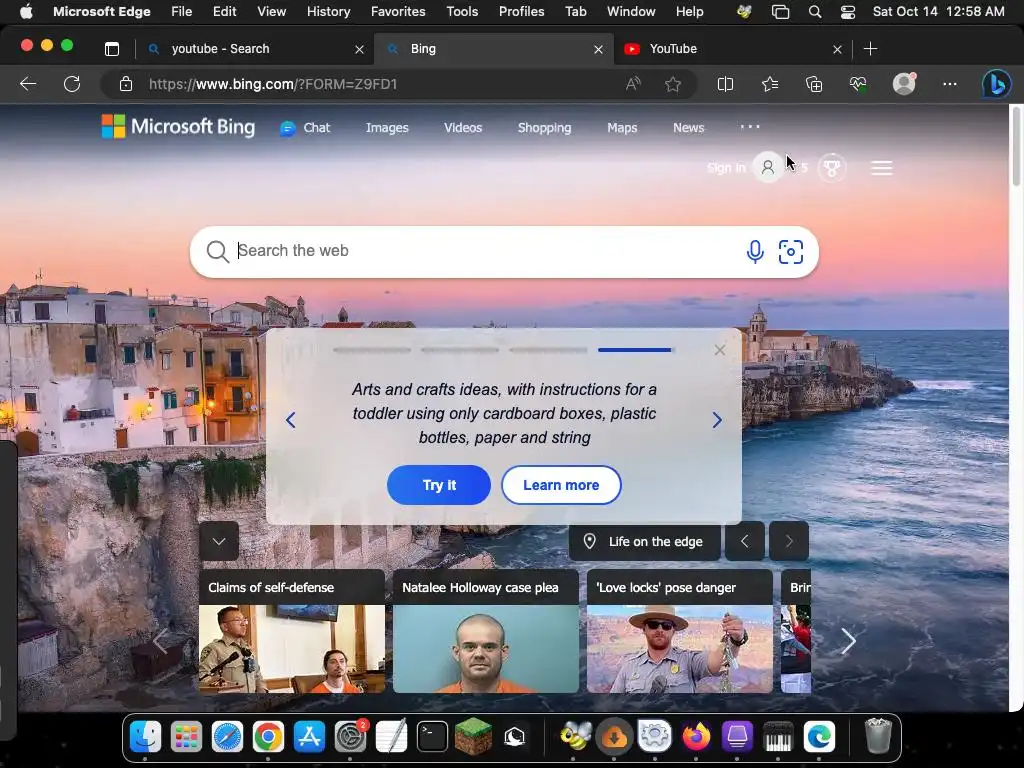Open visual search camera icon
This screenshot has width=1024, height=768.
click(790, 251)
